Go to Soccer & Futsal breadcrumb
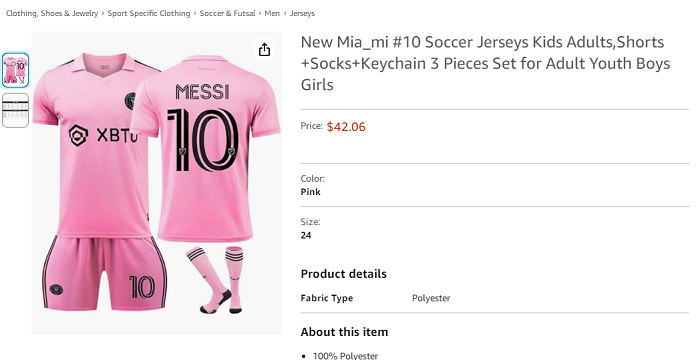 (227, 13)
